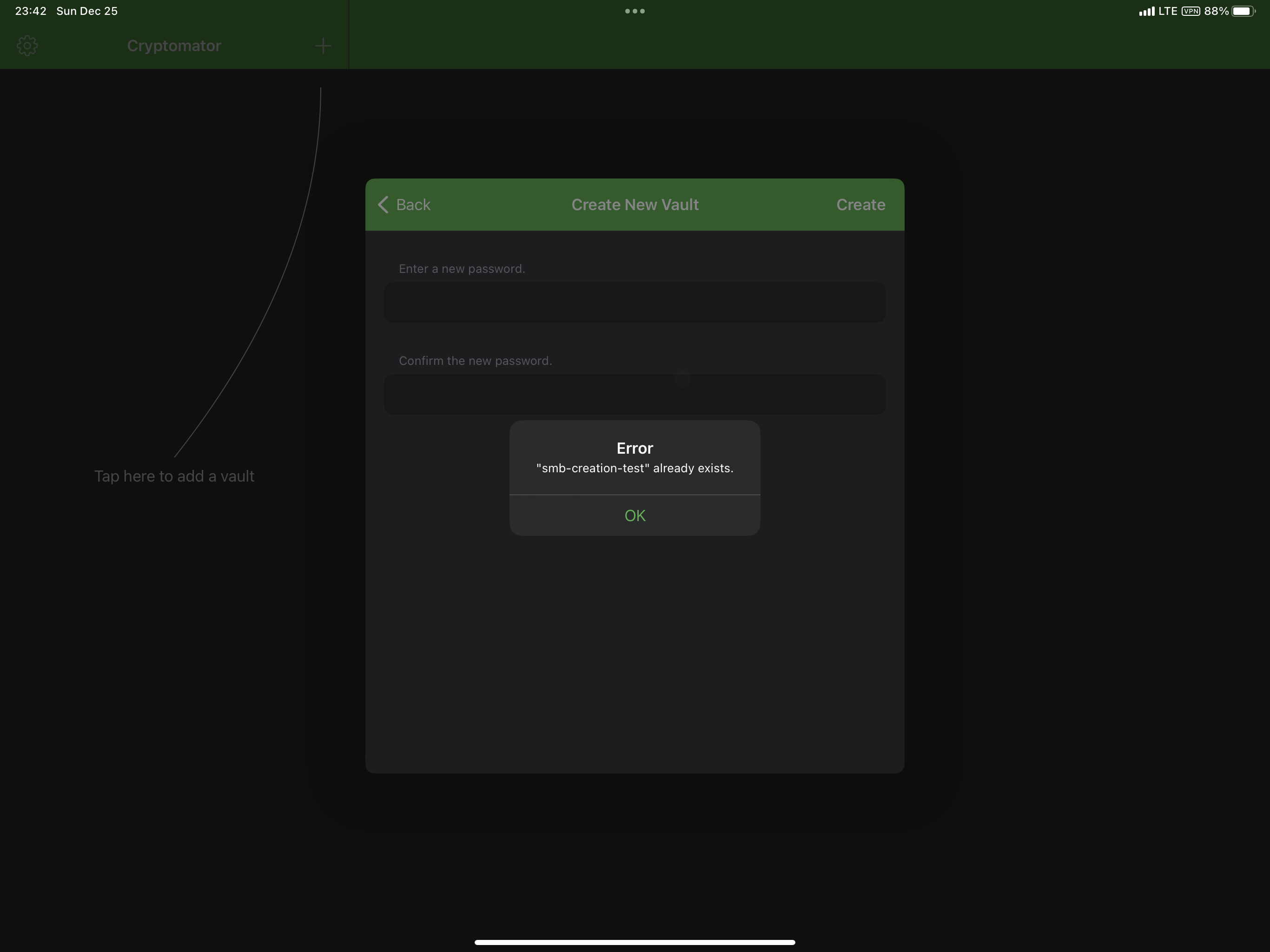Tap the three-dot multitasking icon
The width and height of the screenshot is (1270, 952).
[x=635, y=11]
